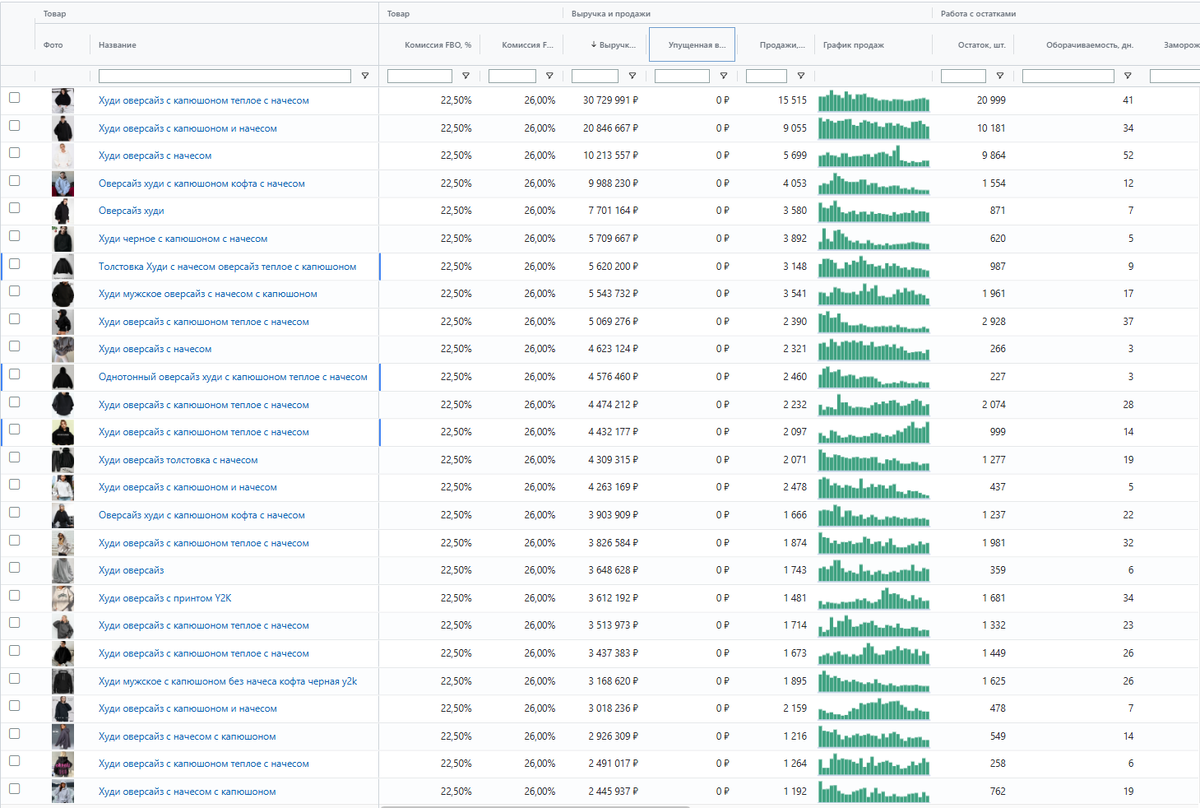Screen dimensions: 1200x808
Task: Open filter funnel for Оборачиваемость, дн. column
Action: point(1128,76)
